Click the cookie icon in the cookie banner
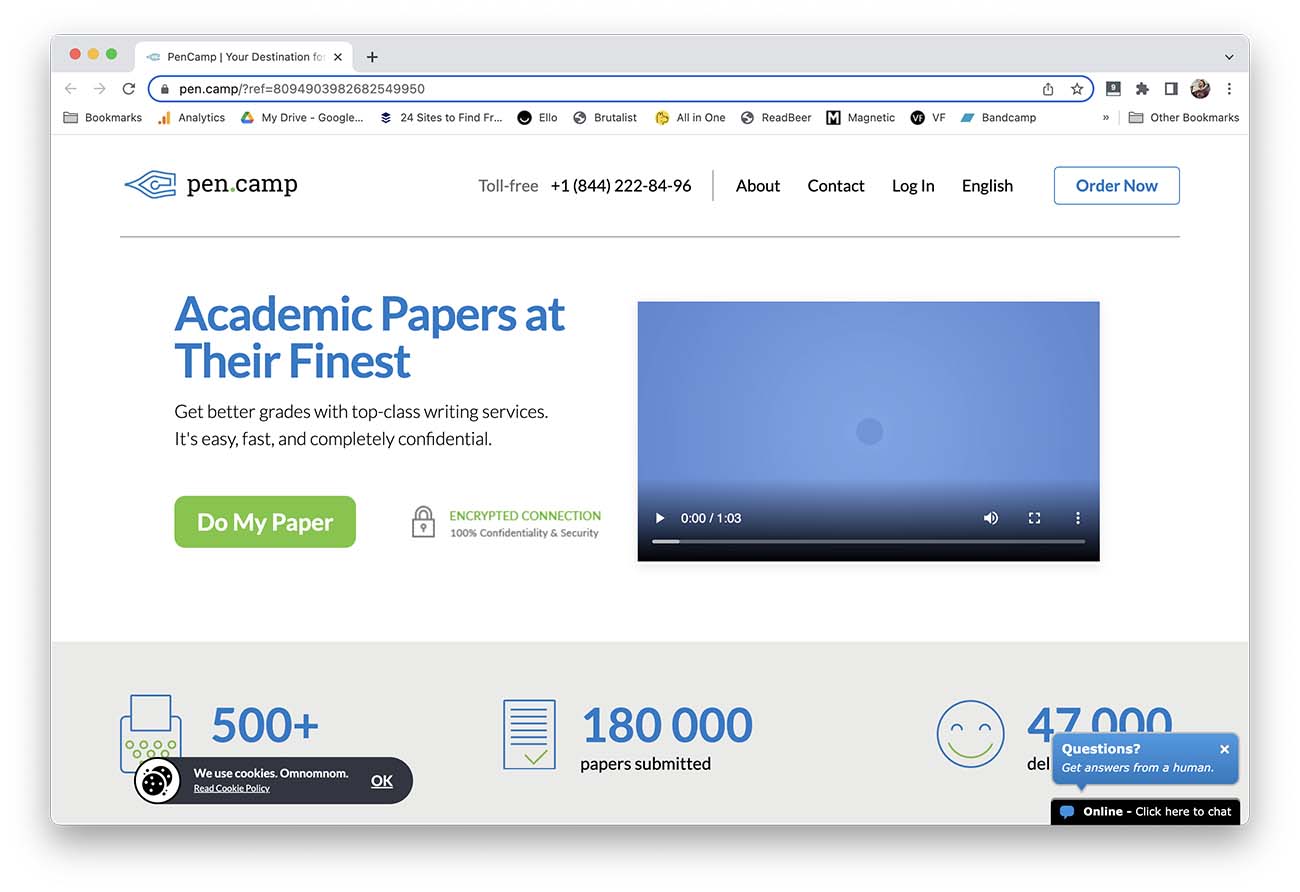 156,781
